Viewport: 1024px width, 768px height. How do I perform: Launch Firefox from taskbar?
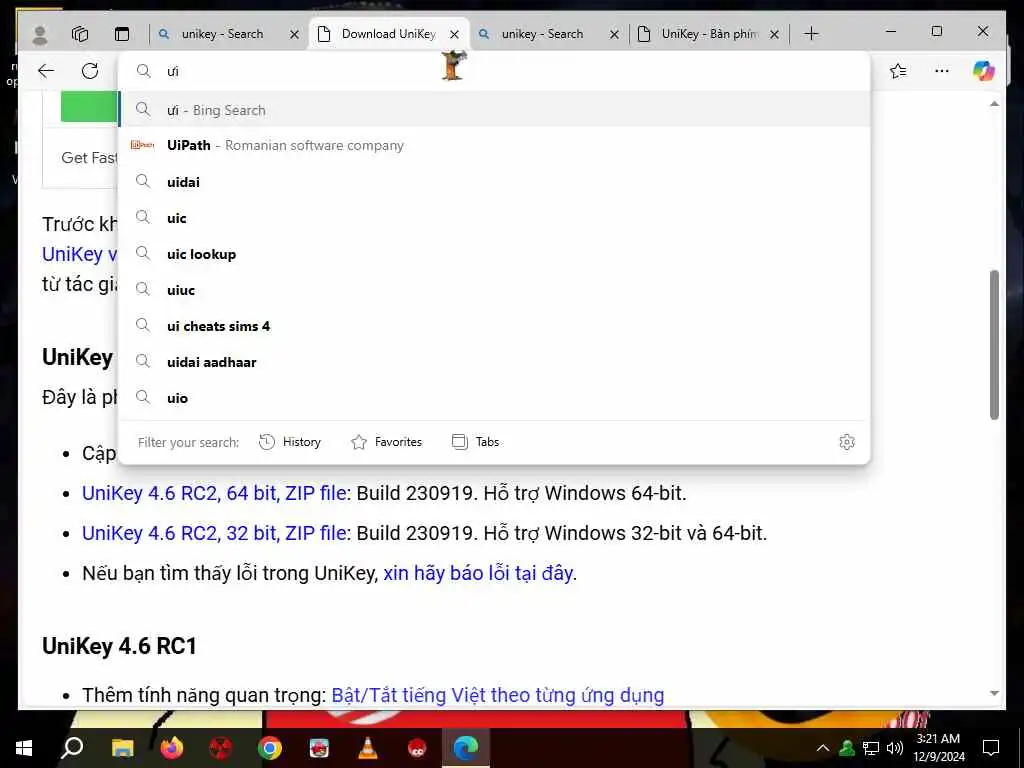(172, 748)
